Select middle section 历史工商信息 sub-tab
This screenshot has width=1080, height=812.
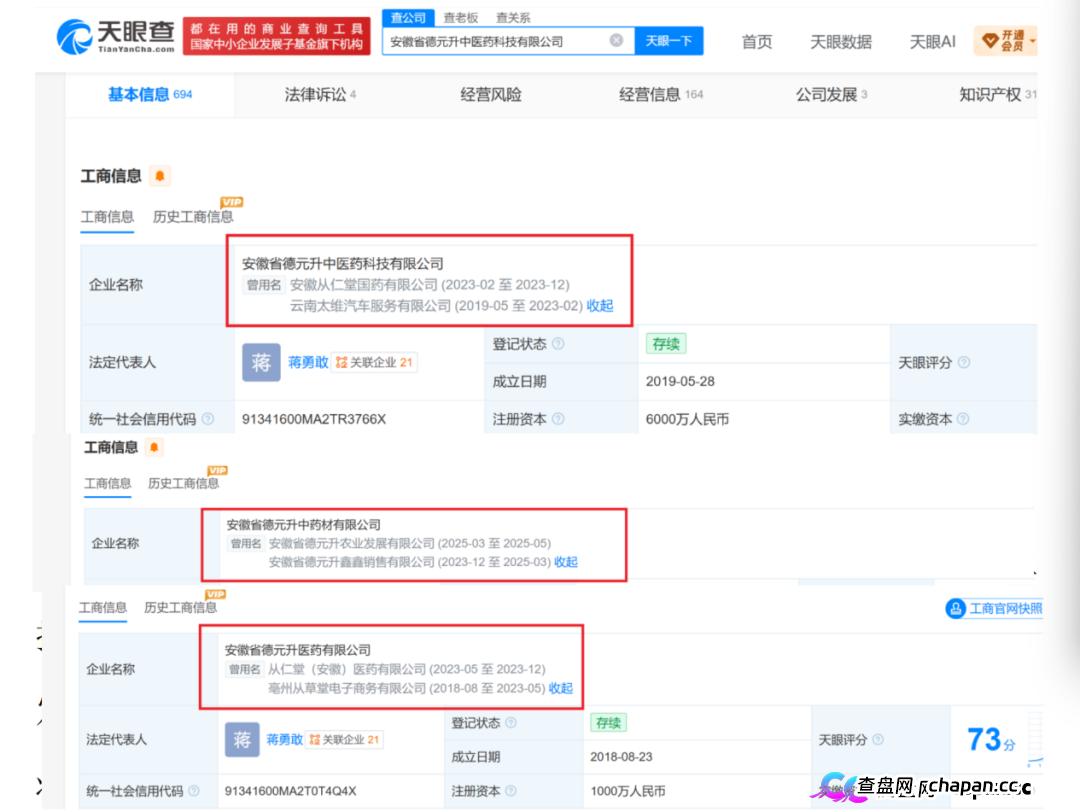click(x=184, y=483)
